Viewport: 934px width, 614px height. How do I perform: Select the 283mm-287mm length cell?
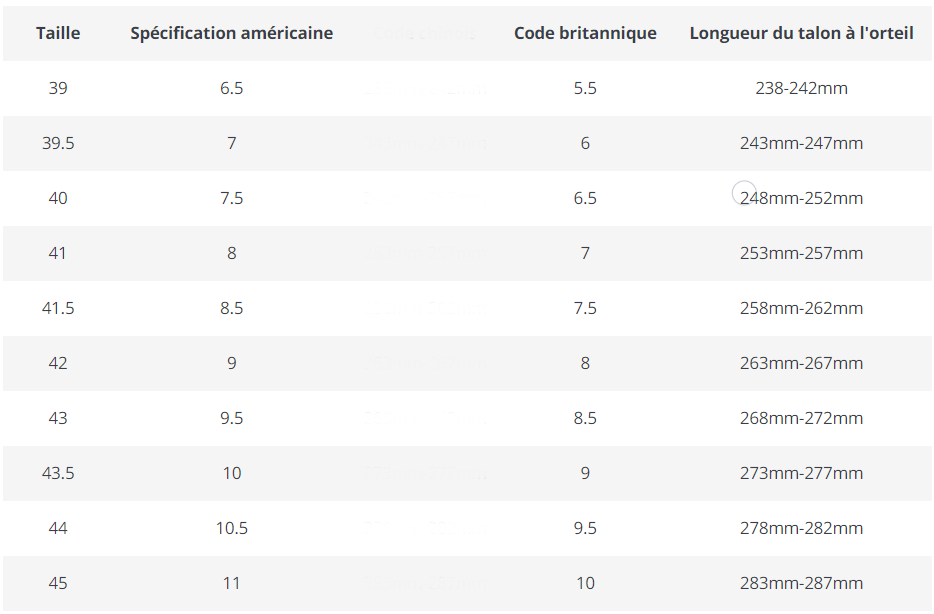801,583
